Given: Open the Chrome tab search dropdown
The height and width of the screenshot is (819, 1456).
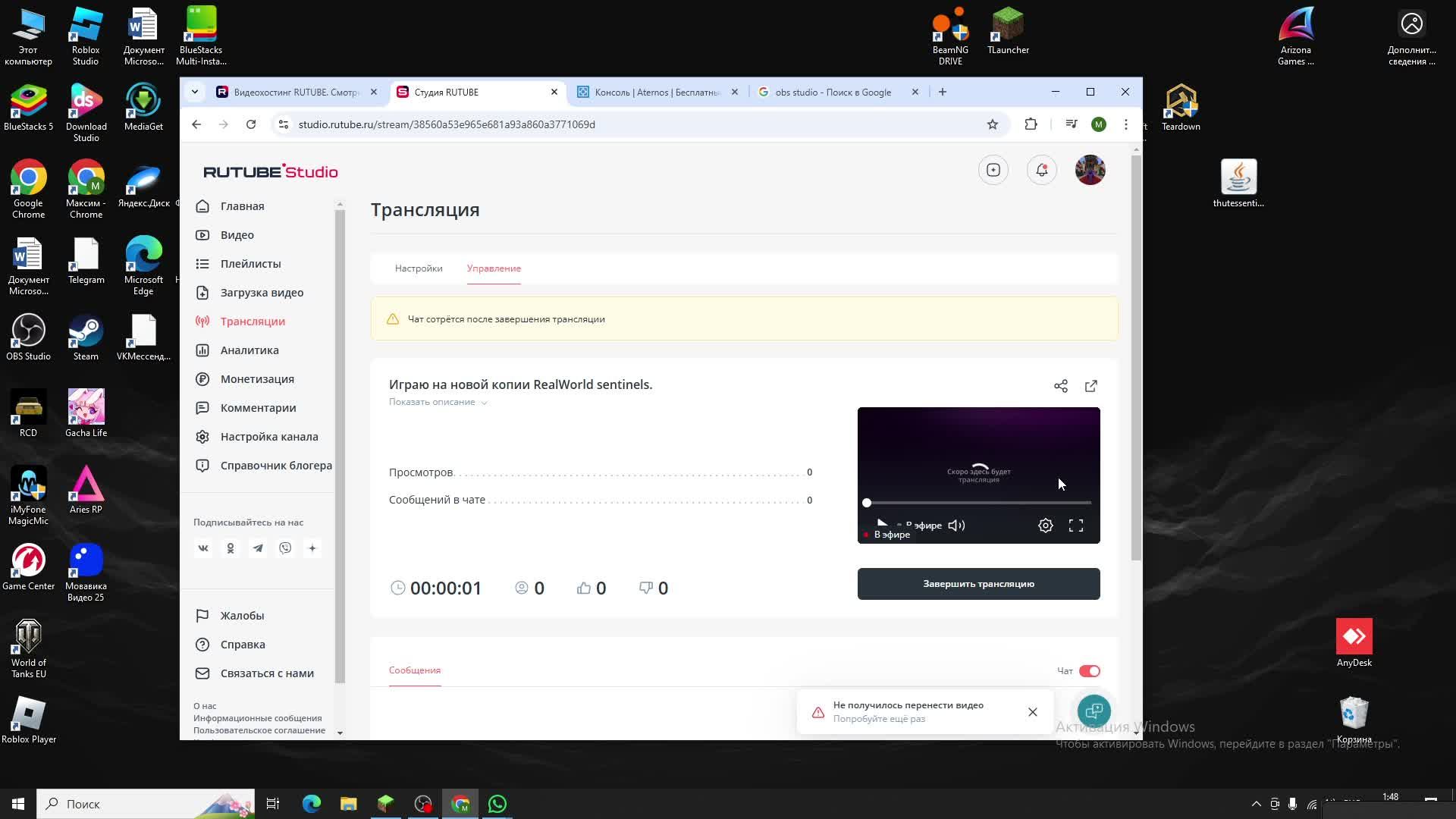Looking at the screenshot, I should pyautogui.click(x=195, y=92).
